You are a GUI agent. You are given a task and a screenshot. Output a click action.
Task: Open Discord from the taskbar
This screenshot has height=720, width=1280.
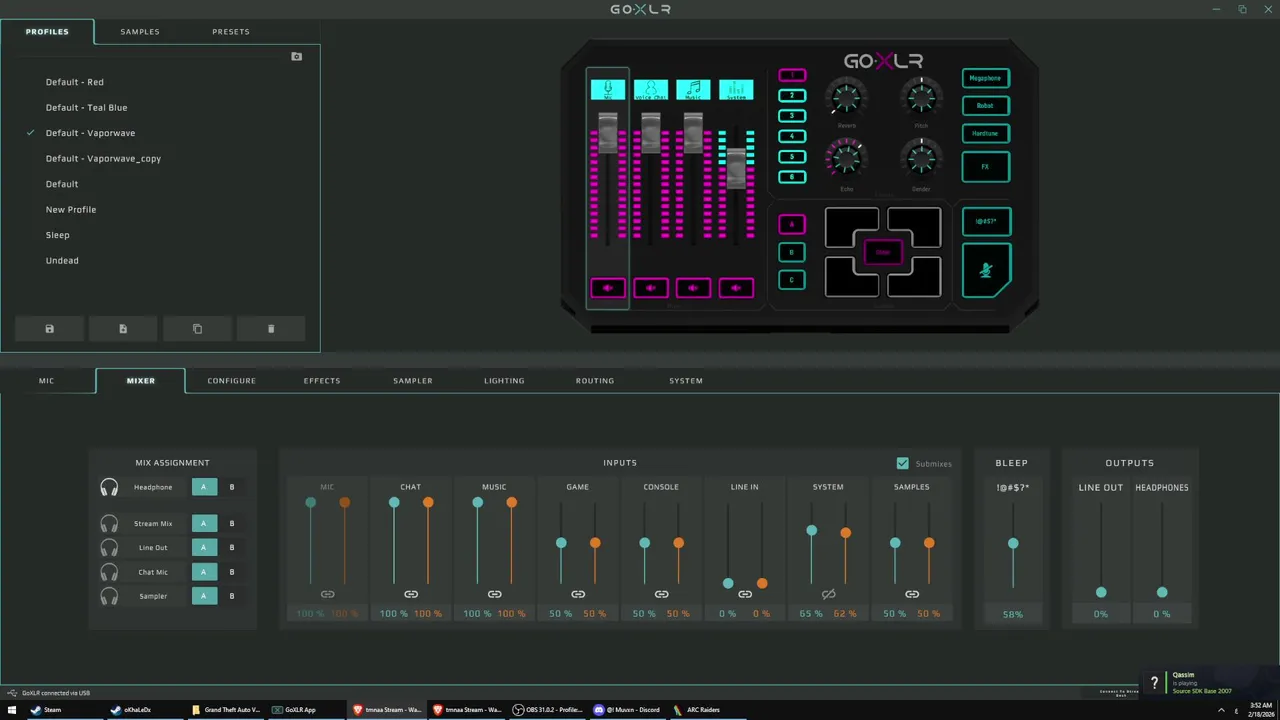tap(627, 710)
